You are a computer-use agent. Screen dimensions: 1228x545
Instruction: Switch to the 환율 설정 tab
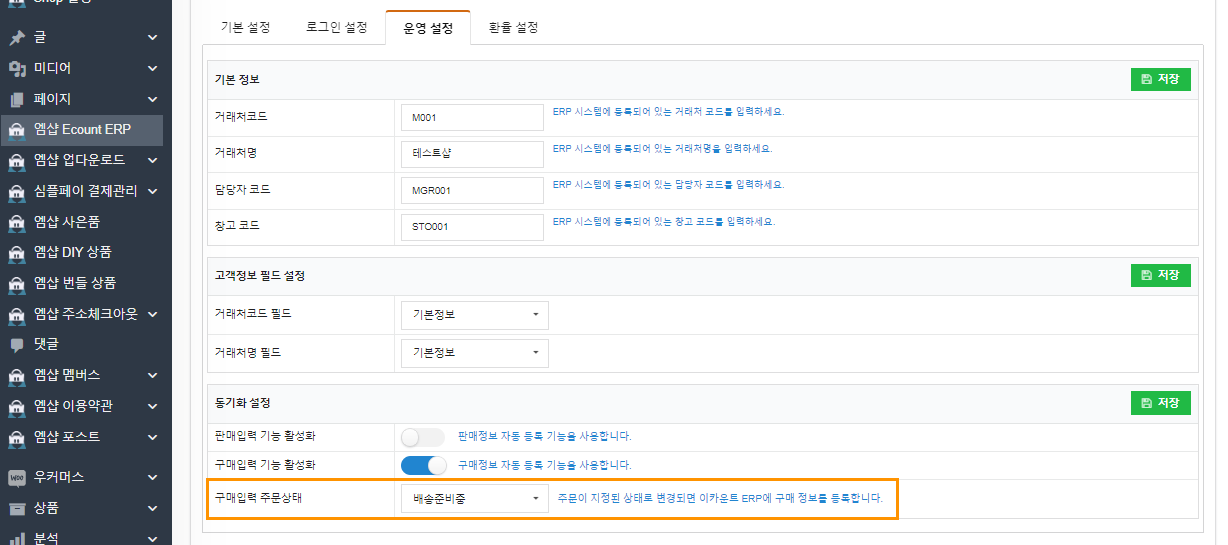coord(514,28)
